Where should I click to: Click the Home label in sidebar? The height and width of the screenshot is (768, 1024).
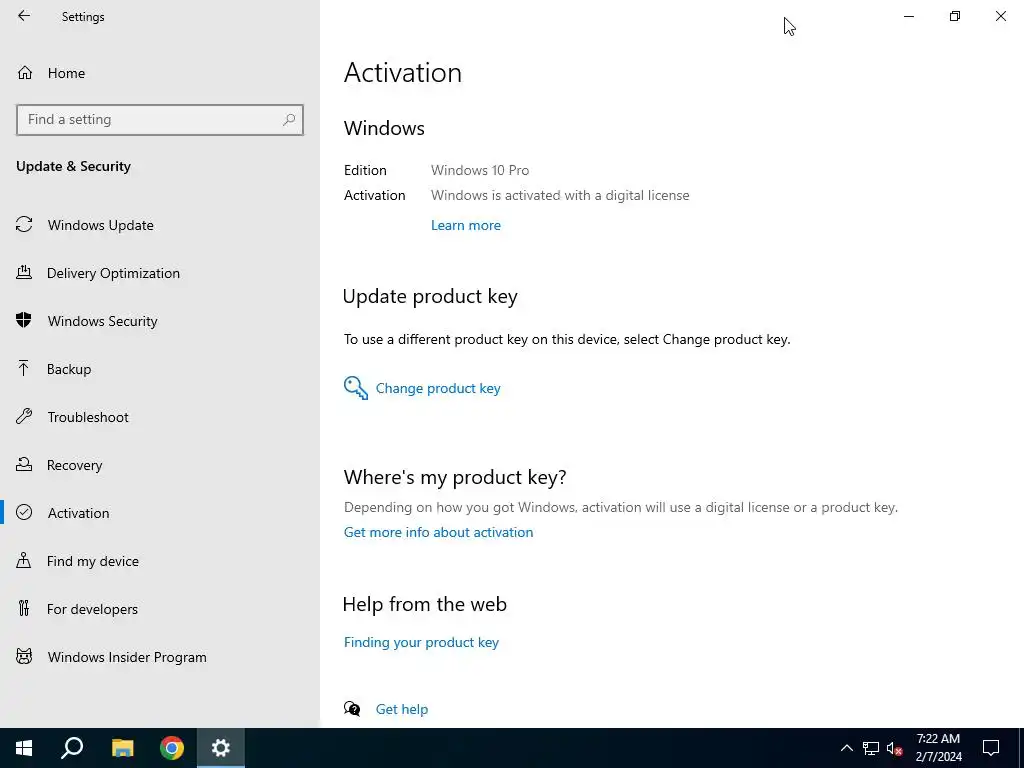[66, 73]
